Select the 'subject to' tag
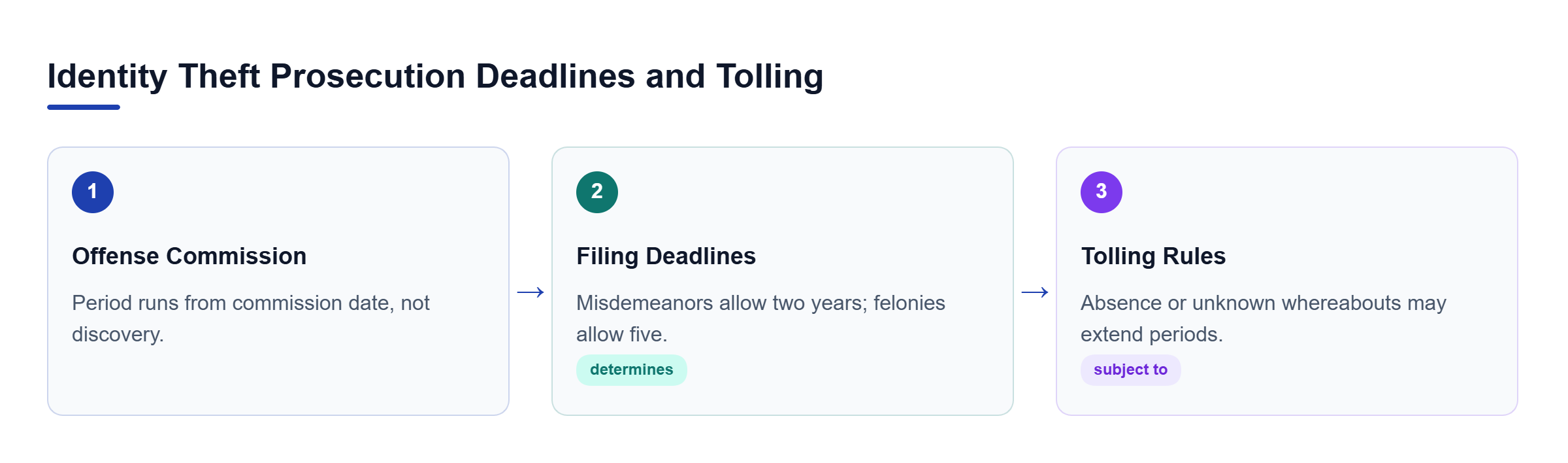This screenshot has height=463, width=1568. (1131, 370)
